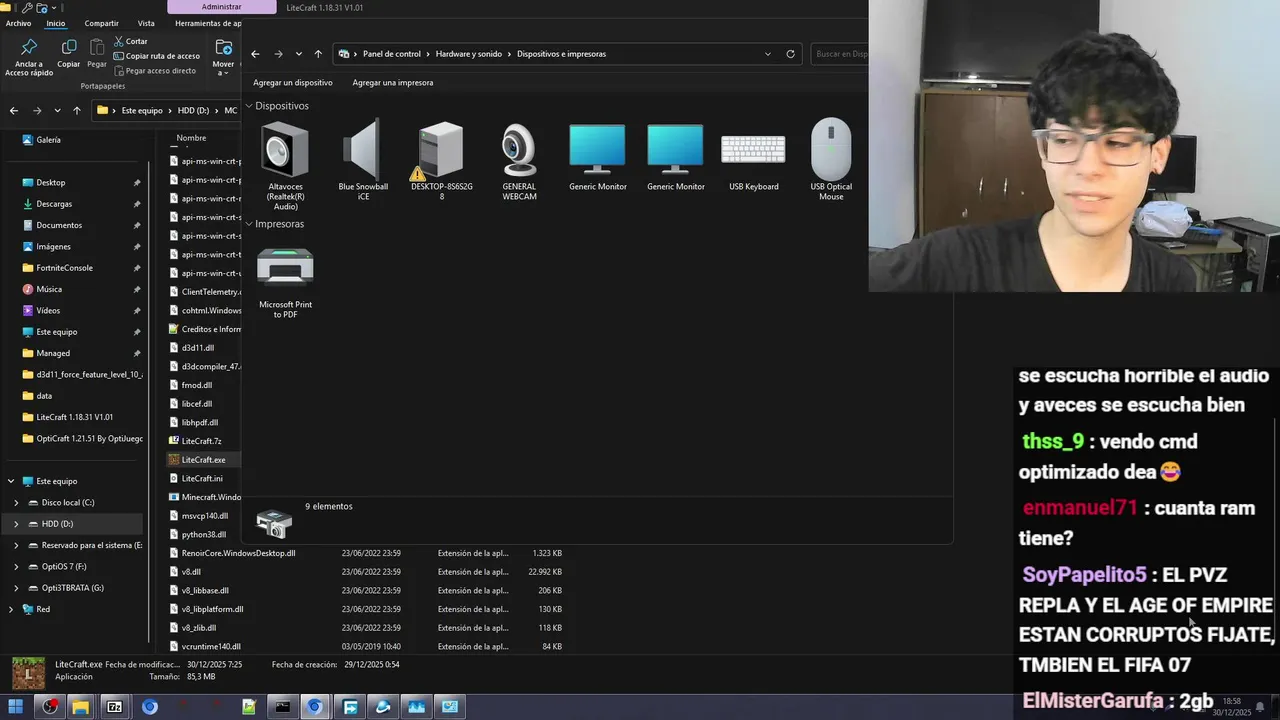
Task: Expand OptiOS 7 (F:) drive node
Action: pos(15,566)
